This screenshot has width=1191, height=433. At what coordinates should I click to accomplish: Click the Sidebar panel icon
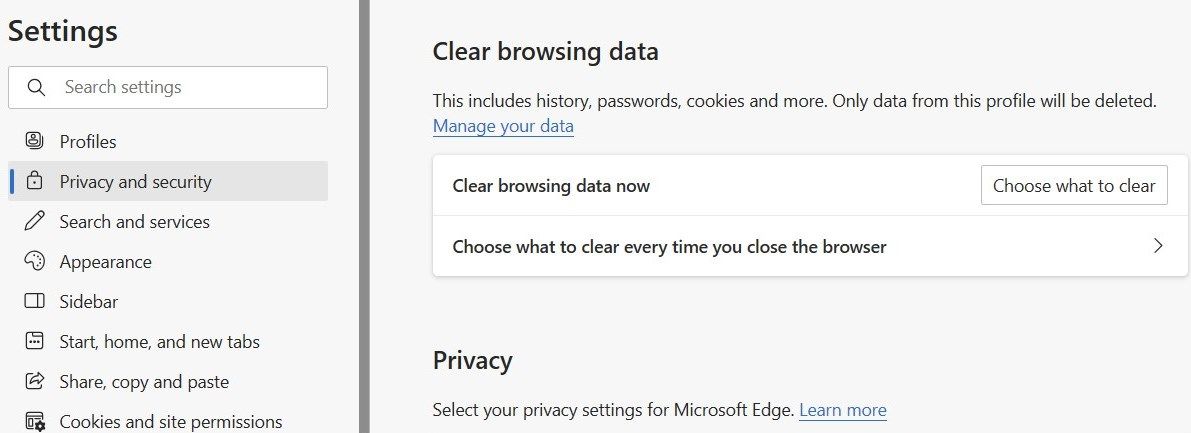35,301
